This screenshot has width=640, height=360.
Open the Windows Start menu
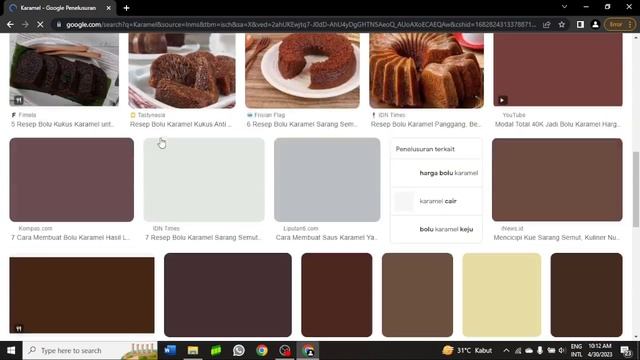pos(11,351)
